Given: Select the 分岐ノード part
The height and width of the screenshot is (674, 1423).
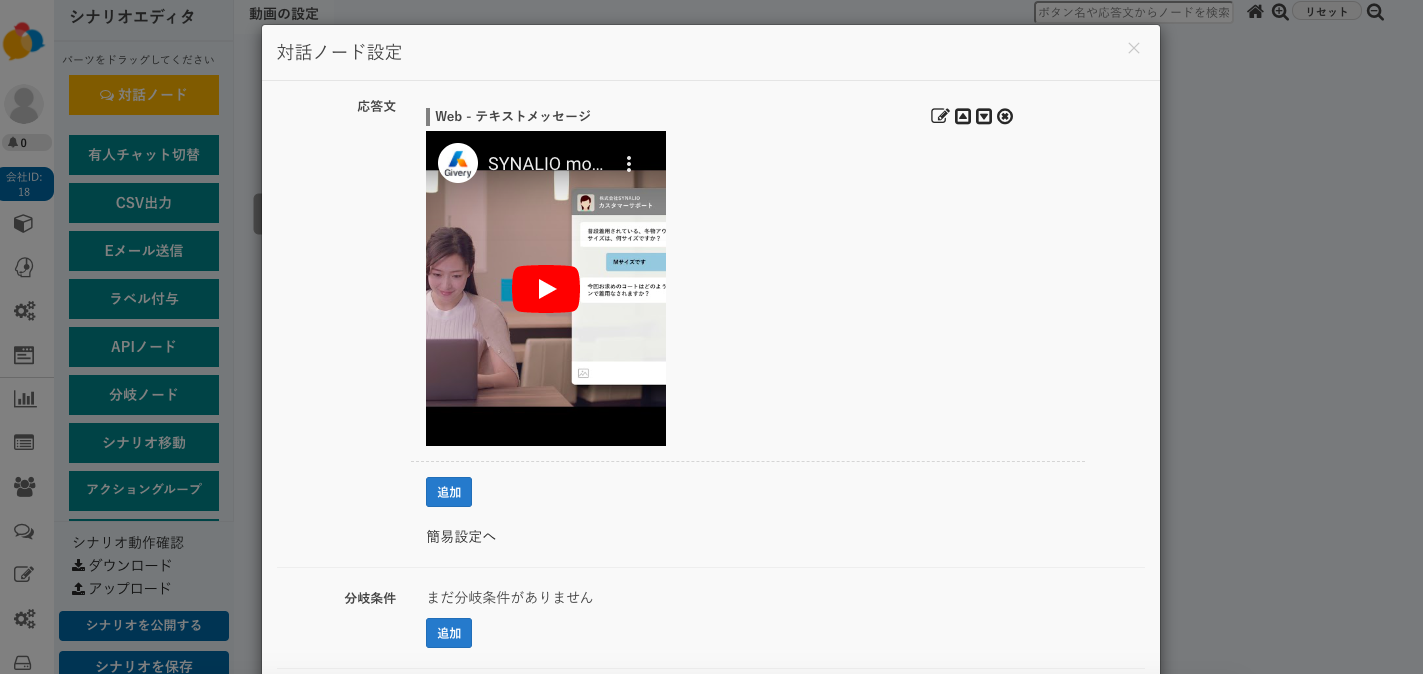Looking at the screenshot, I should (144, 395).
